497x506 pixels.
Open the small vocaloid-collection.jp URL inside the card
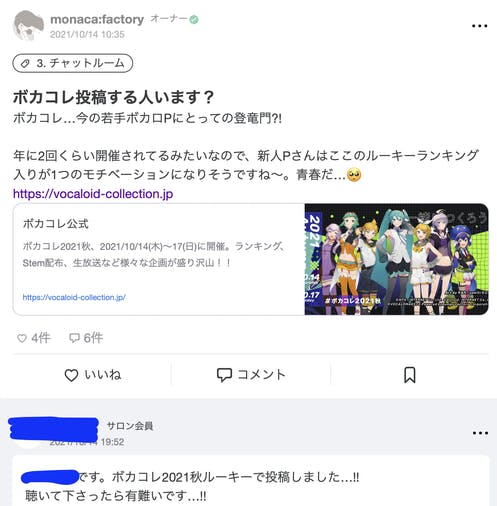tap(74, 297)
